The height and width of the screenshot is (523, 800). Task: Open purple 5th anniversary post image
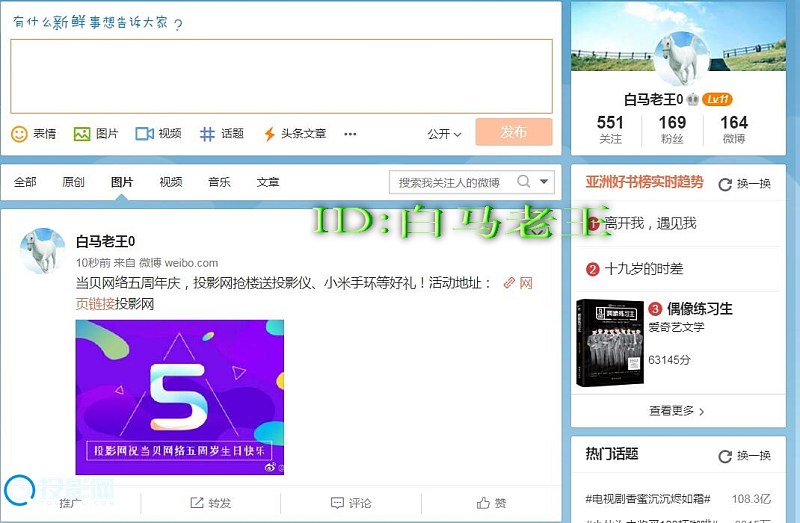(x=180, y=397)
